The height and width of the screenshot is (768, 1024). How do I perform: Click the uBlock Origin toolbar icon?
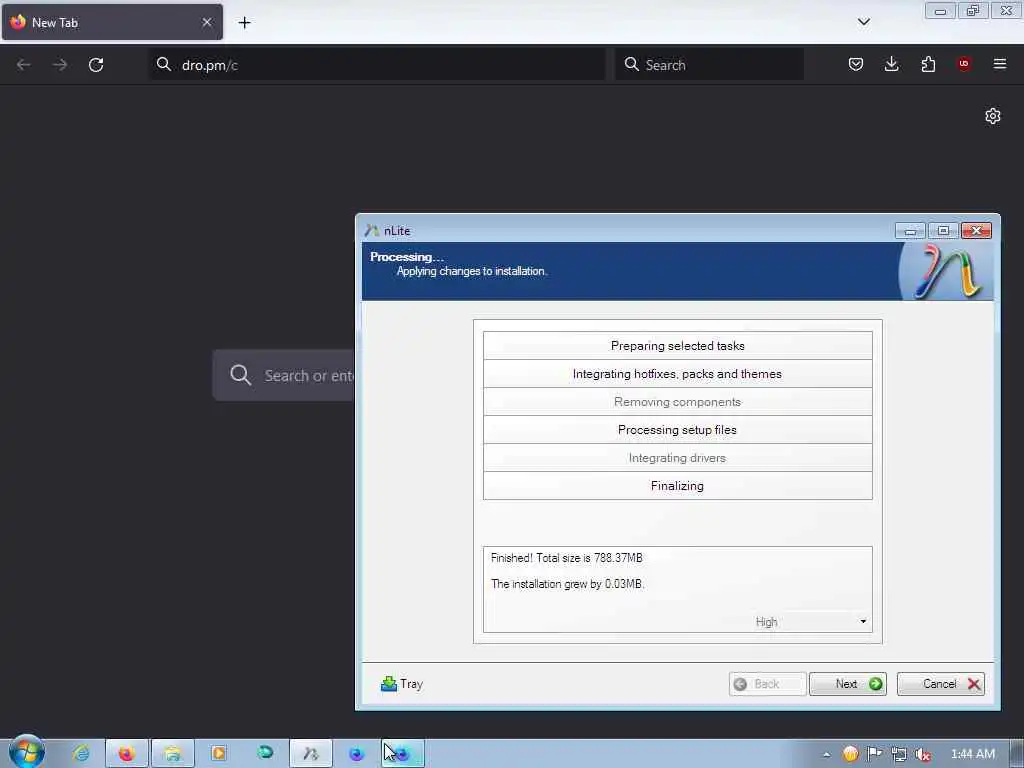[x=964, y=64]
